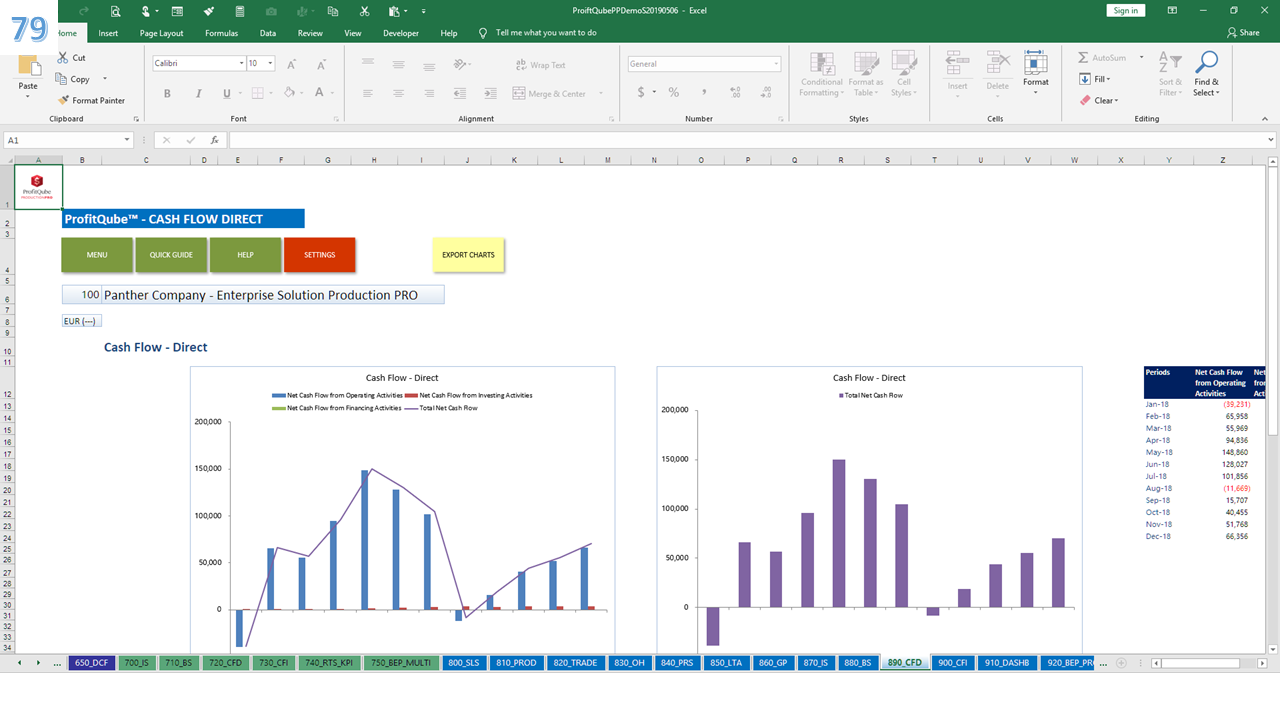Click the Orientation text angle icon
This screenshot has height=720, width=1280.
pyautogui.click(x=460, y=65)
